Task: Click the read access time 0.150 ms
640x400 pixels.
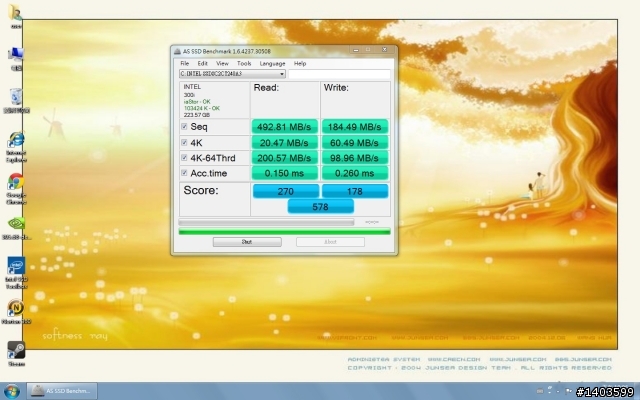Action: (284, 173)
